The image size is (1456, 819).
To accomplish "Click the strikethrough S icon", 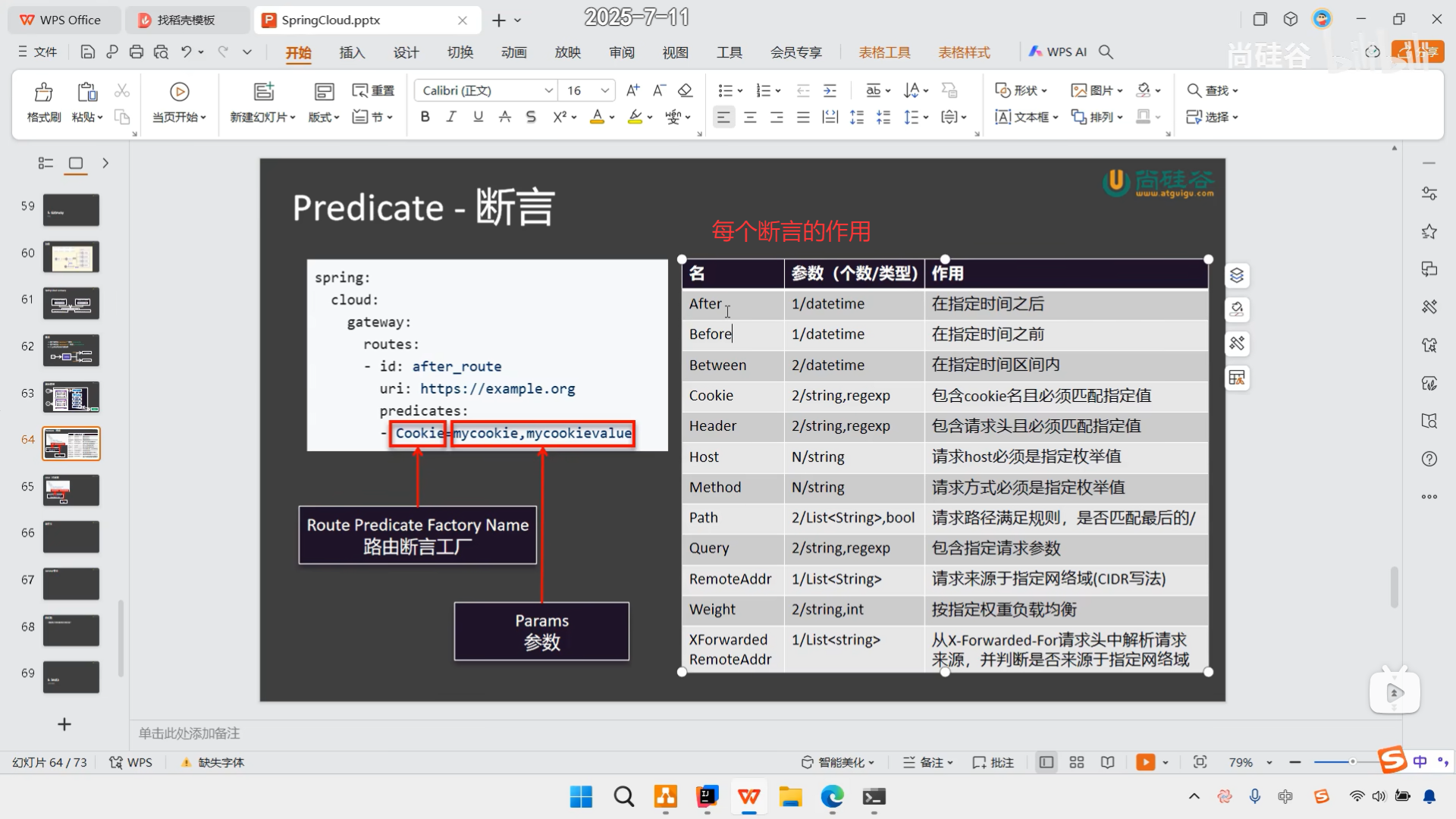I will click(x=531, y=117).
